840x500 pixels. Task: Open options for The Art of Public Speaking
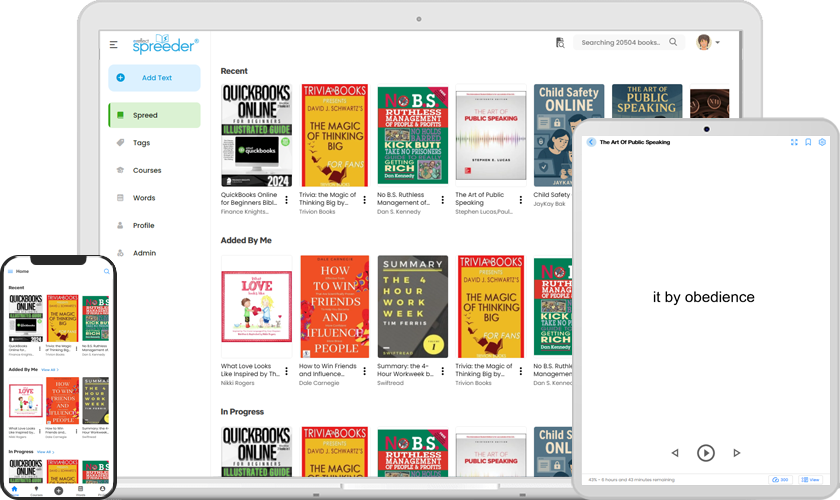click(x=521, y=200)
